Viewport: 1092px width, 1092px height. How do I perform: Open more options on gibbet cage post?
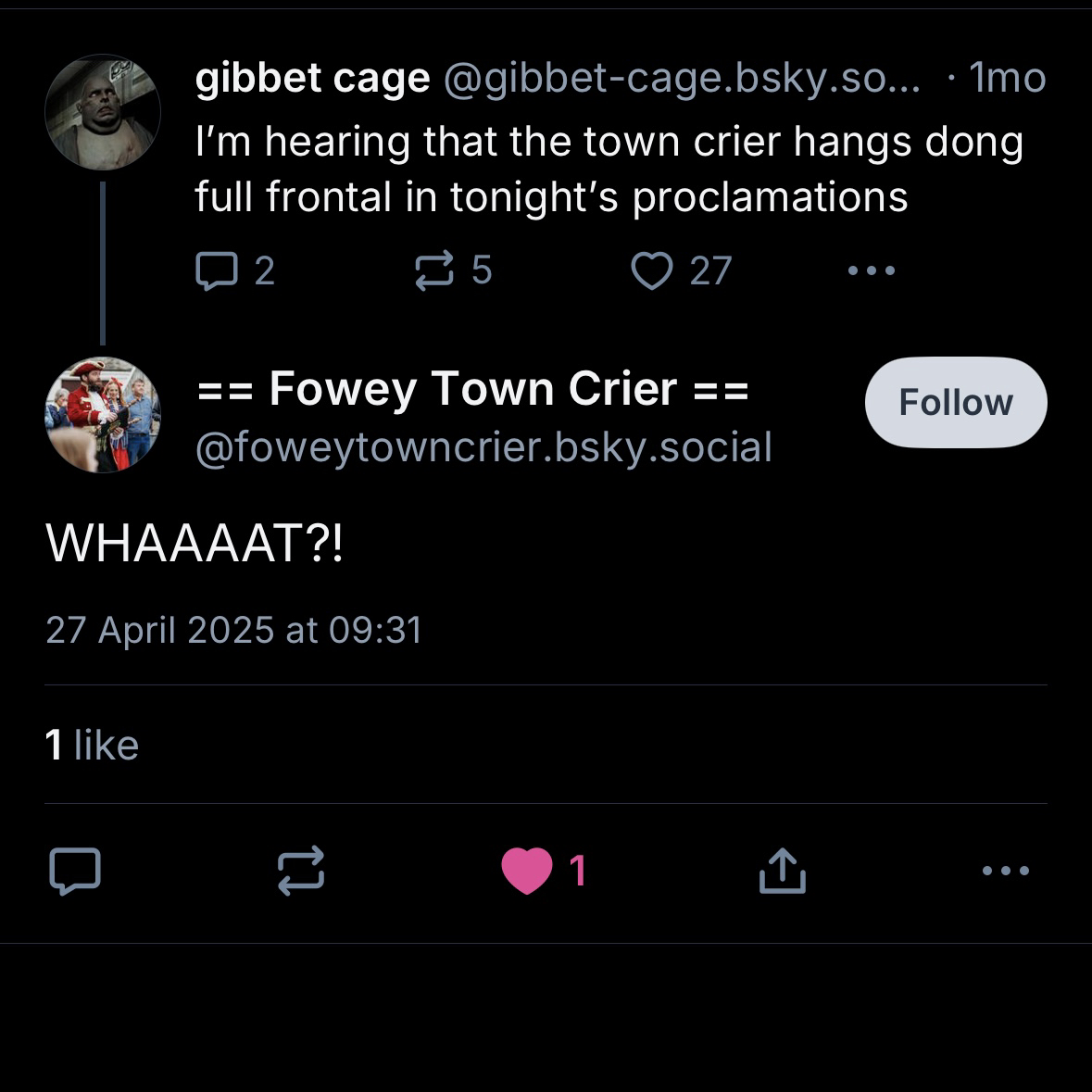(x=871, y=270)
